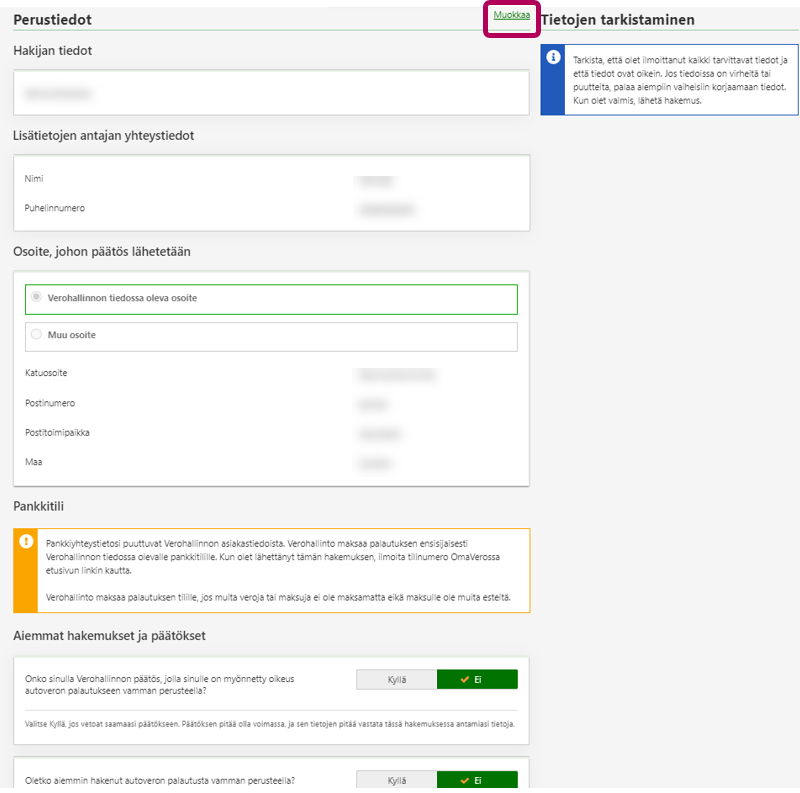Select the Muu osoite radio option
The width and height of the screenshot is (800, 793).
(37, 335)
